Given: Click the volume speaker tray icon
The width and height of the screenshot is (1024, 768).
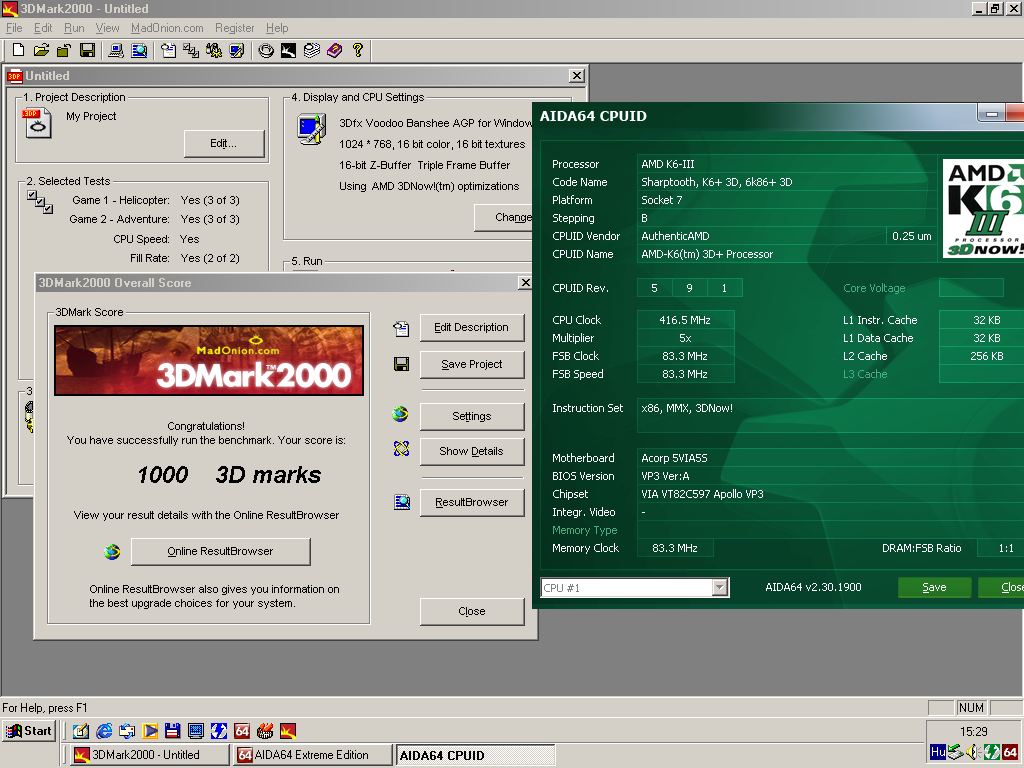Looking at the screenshot, I should [x=973, y=752].
